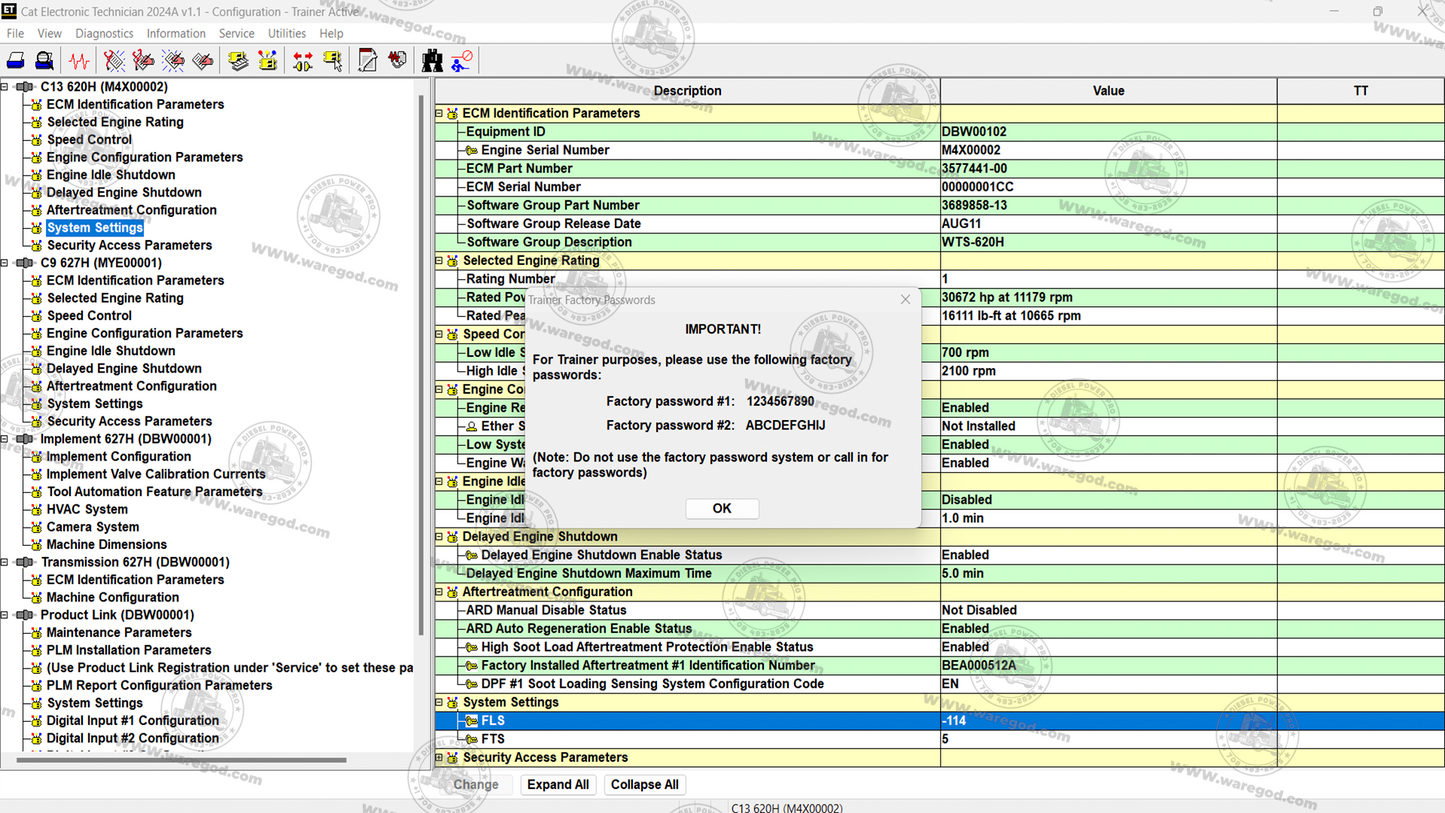This screenshot has height=813, width=1445.
Task: Close the Trainer Factory Passwords dialog
Action: (x=905, y=300)
